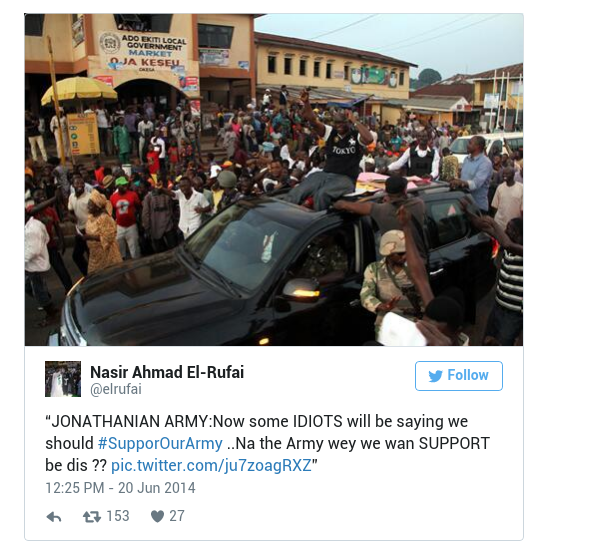View the 27 likes count
The height and width of the screenshot is (547, 591).
click(177, 516)
